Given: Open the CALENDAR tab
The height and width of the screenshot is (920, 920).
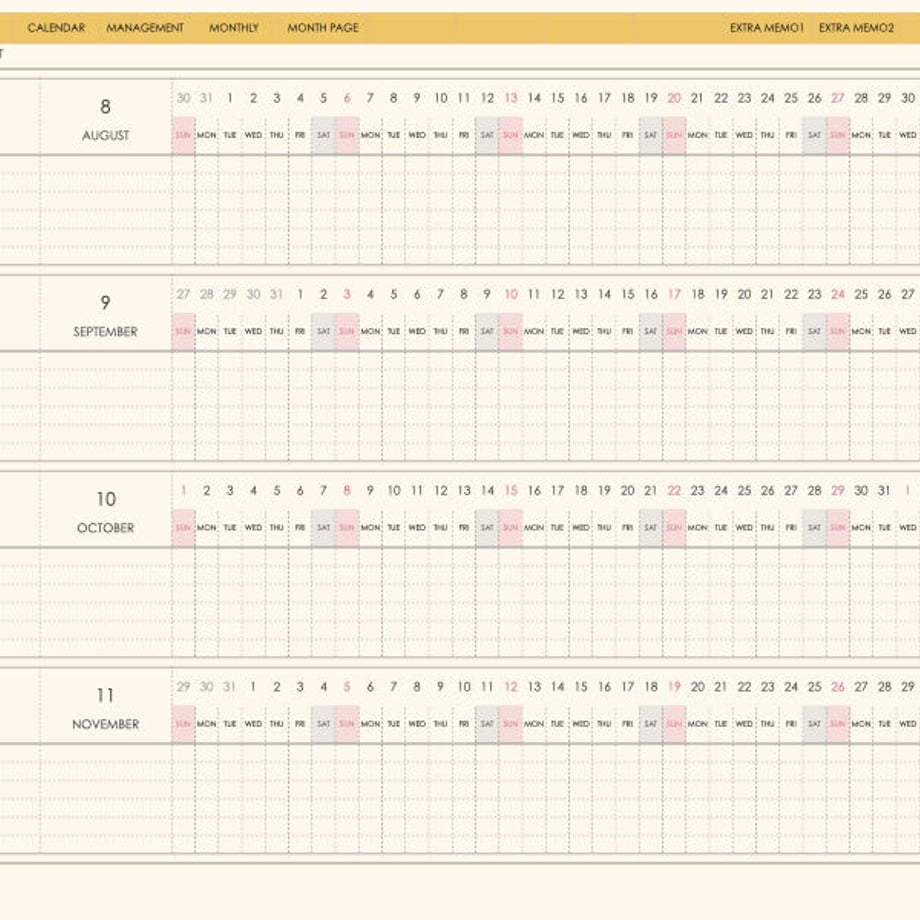Looking at the screenshot, I should 56,28.
